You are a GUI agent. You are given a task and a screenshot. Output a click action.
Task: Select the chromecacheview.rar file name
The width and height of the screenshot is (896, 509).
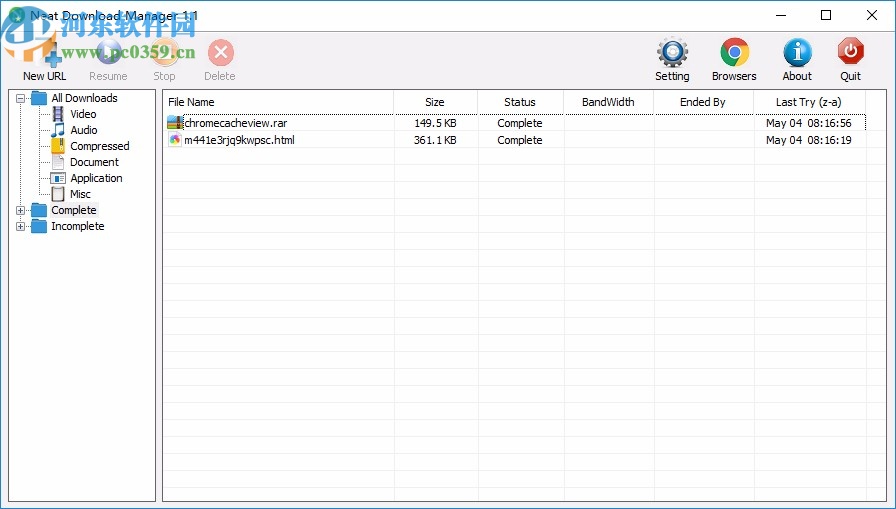click(x=235, y=123)
